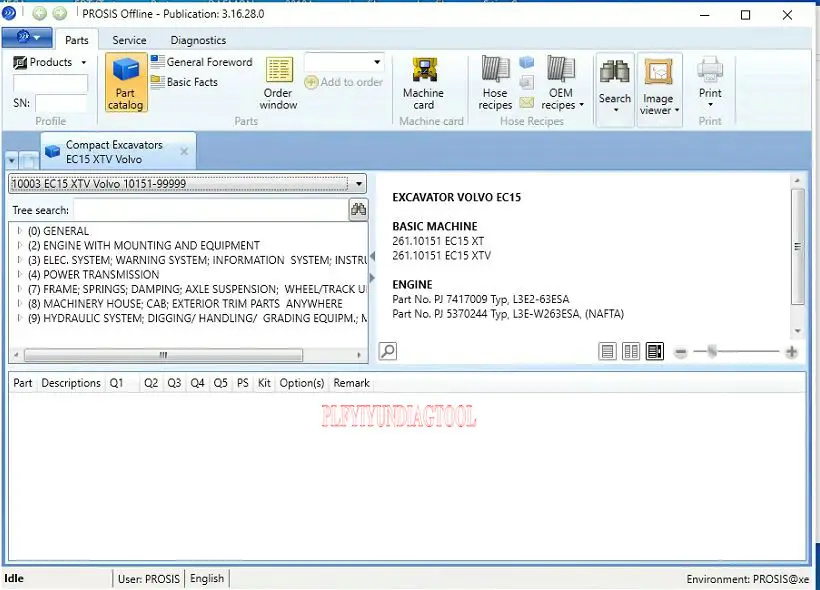Viewport: 820px width, 590px height.
Task: Collapse the tree pane splitter arrow
Action: coord(372,256)
